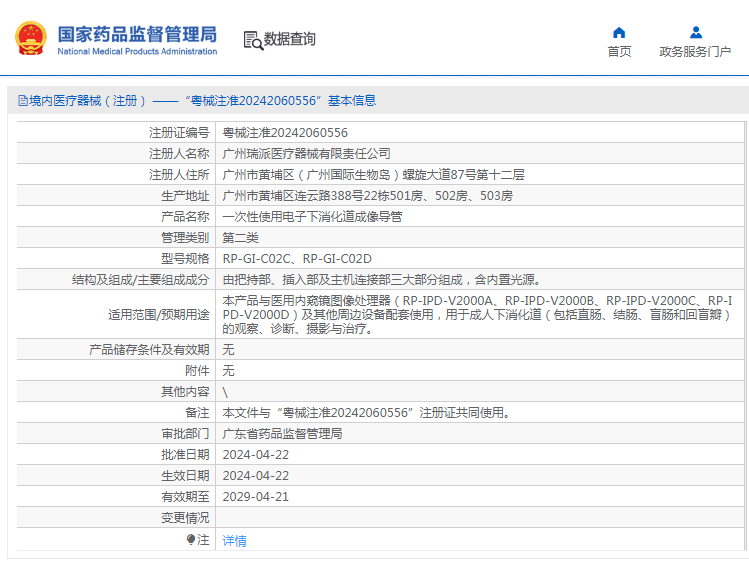Click 数据查询 label
Screen dimensions: 749x564
click(x=289, y=39)
